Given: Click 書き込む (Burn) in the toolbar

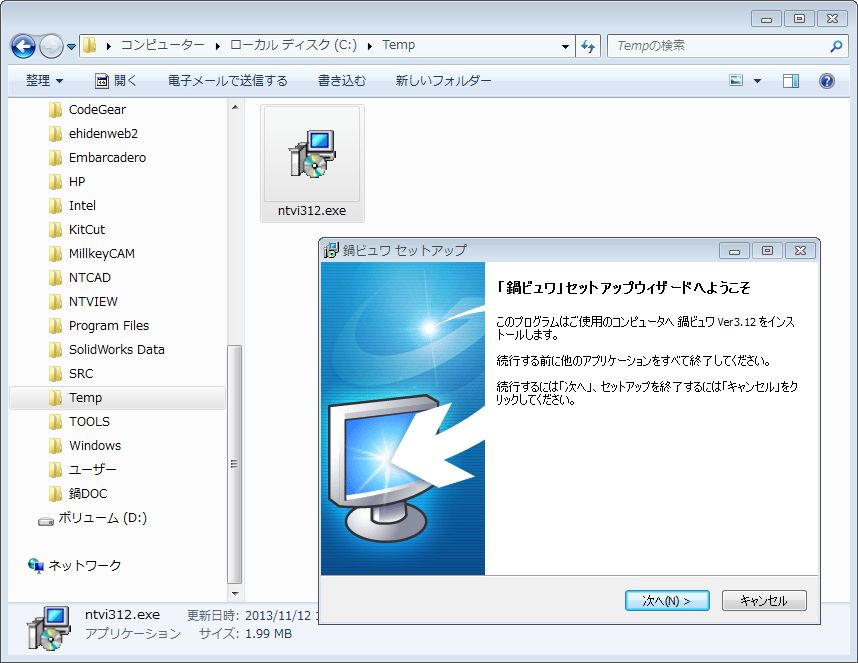Looking at the screenshot, I should pyautogui.click(x=342, y=81).
